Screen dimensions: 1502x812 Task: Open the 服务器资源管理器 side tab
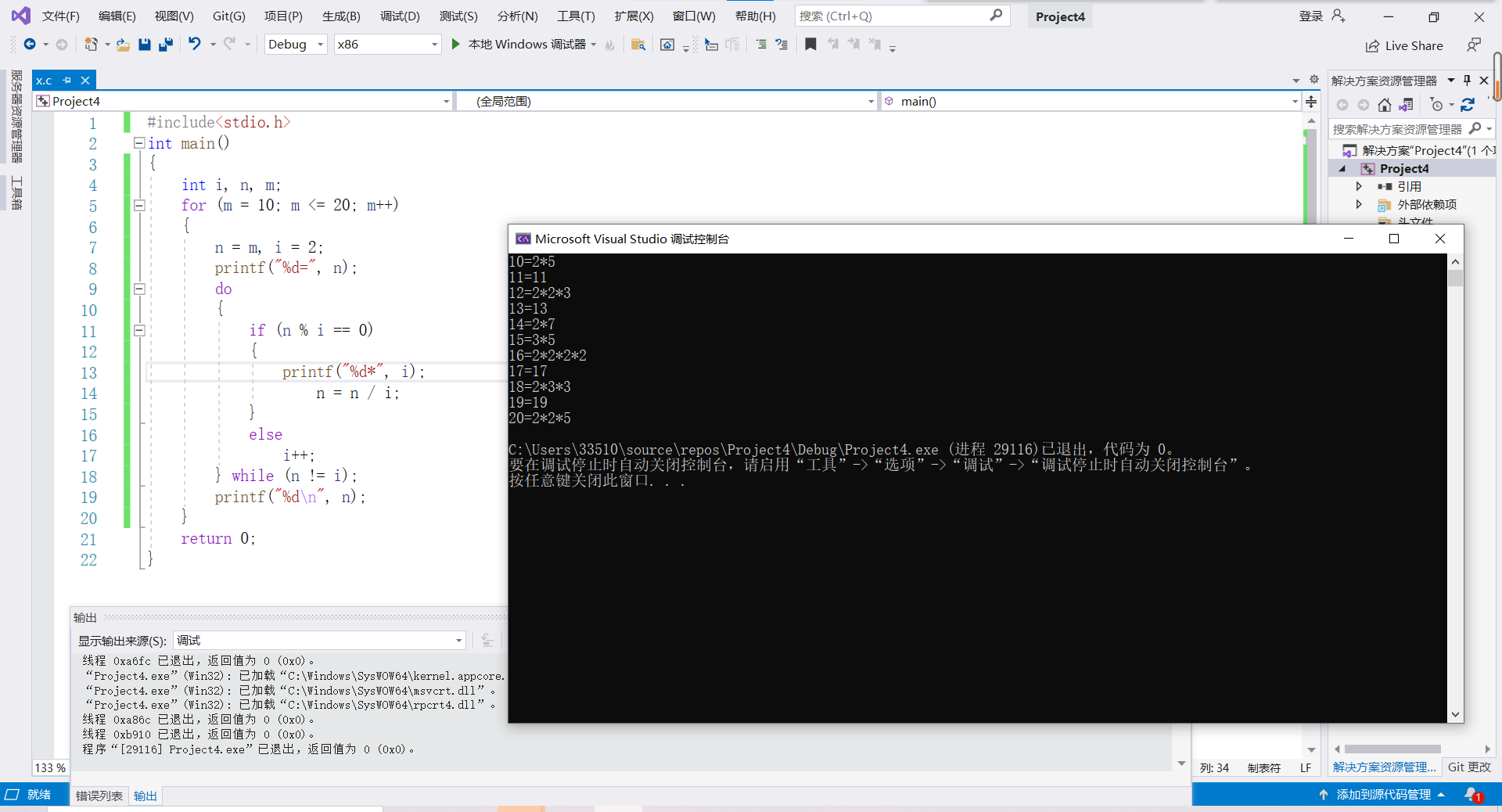click(x=16, y=116)
